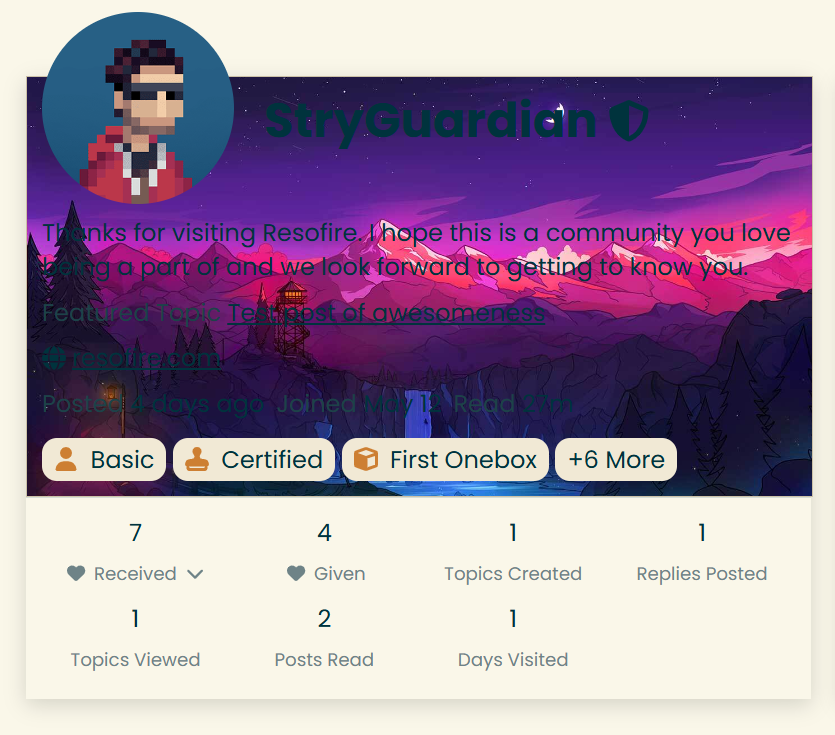Click the person icon on Basic badge
Screen dimensions: 835x735
[66, 460]
